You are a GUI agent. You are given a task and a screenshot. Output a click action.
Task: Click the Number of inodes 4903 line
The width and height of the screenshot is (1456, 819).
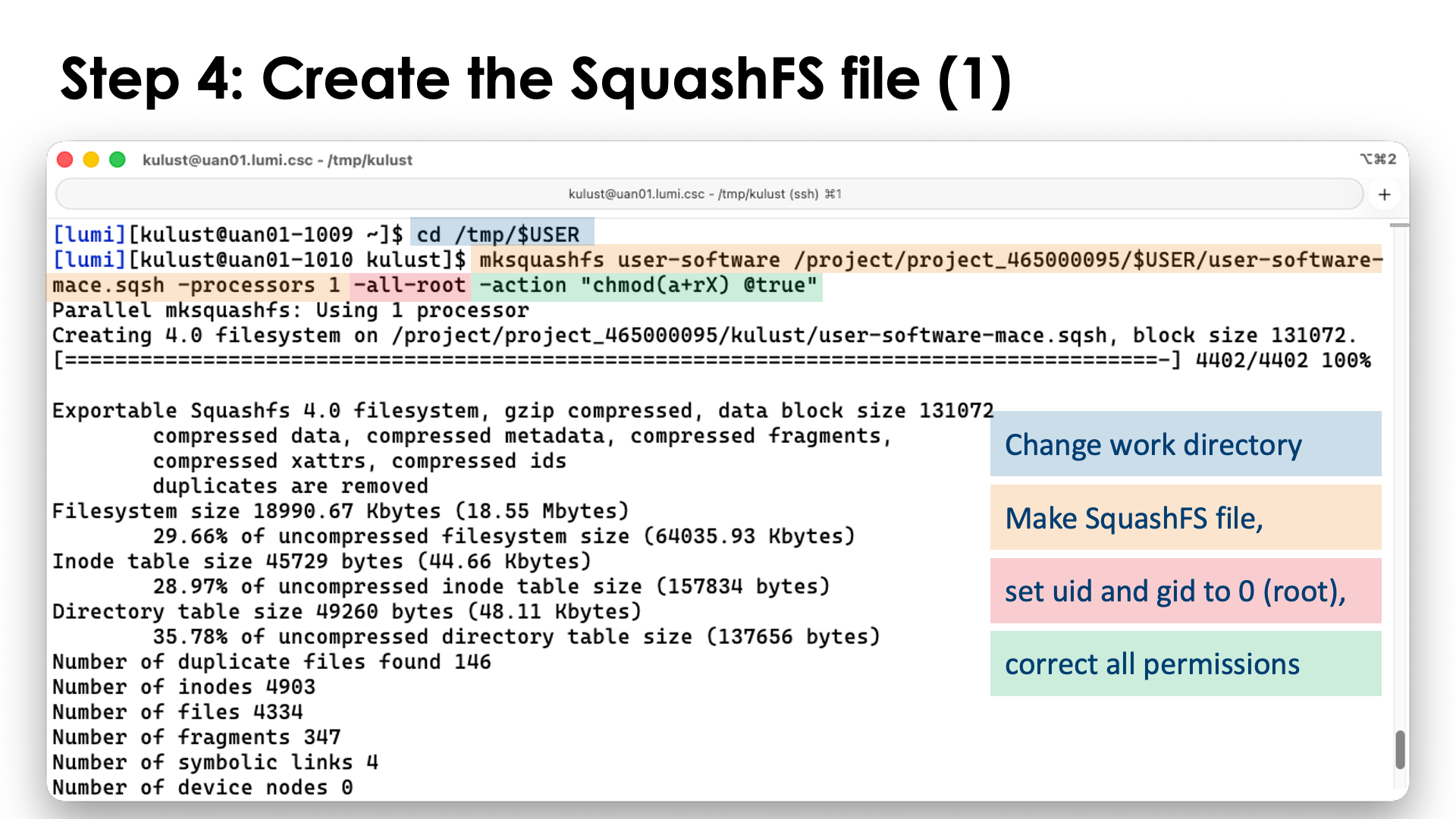point(184,687)
